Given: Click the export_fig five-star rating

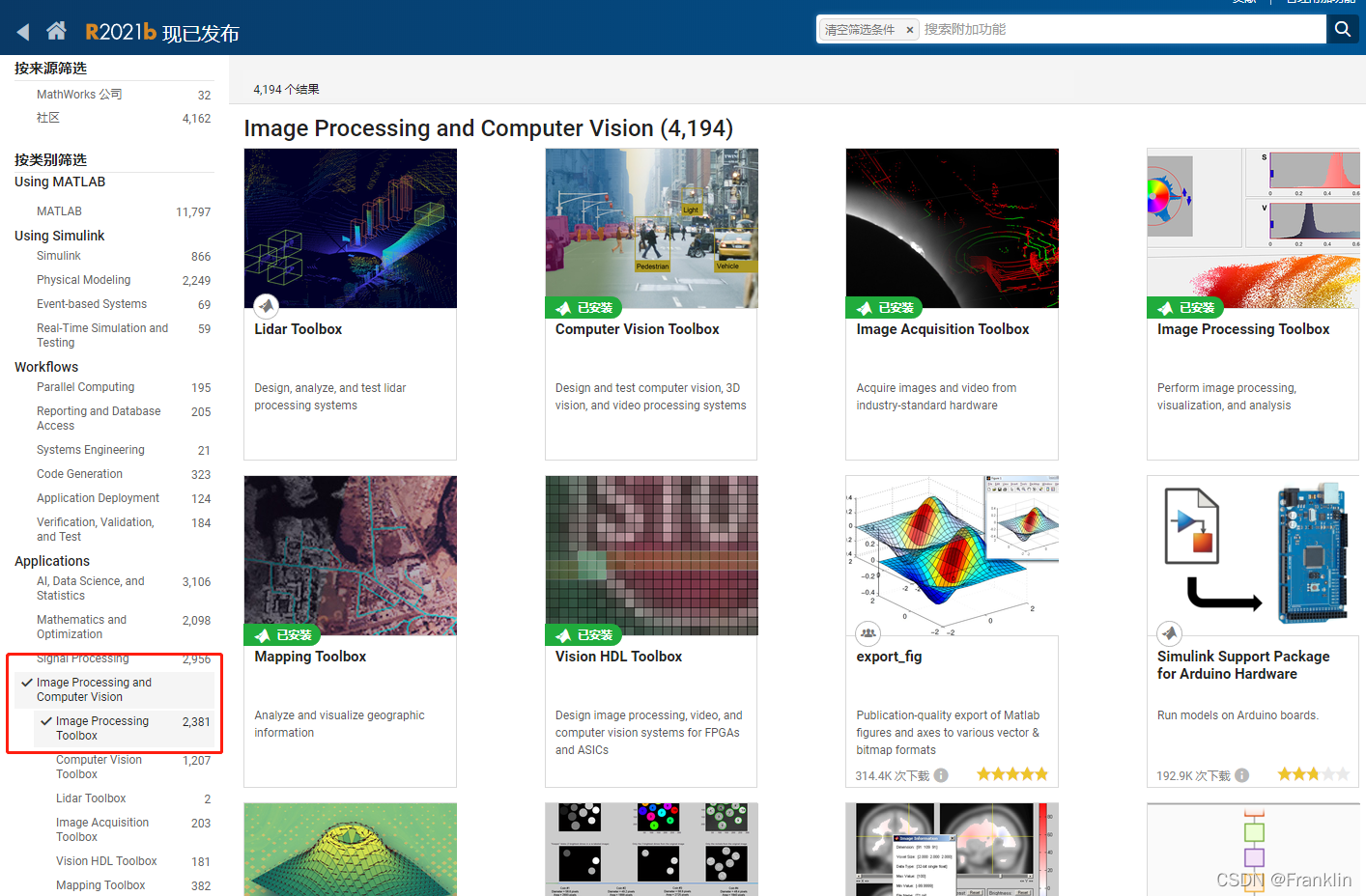Looking at the screenshot, I should pyautogui.click(x=1012, y=774).
